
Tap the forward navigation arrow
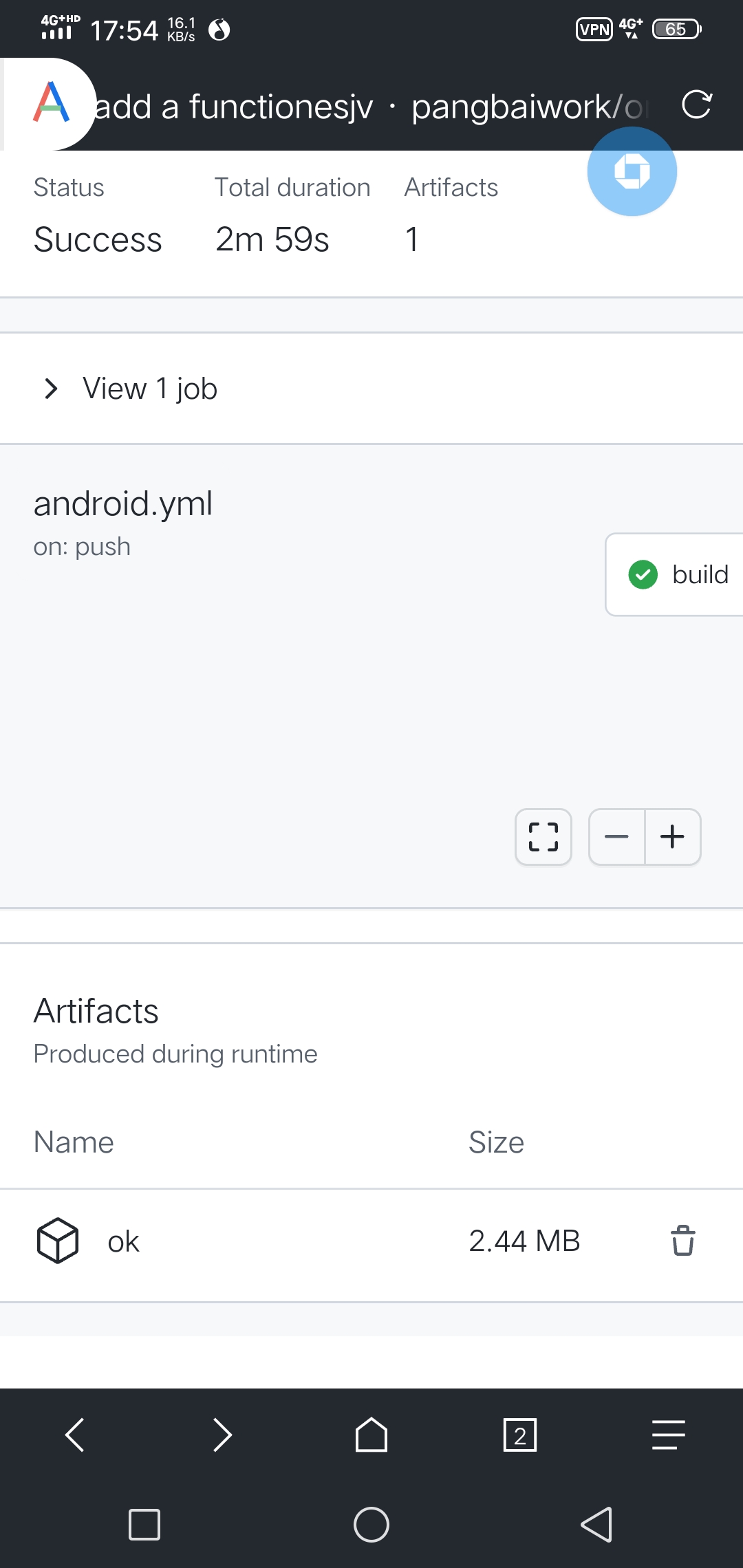point(223,1435)
